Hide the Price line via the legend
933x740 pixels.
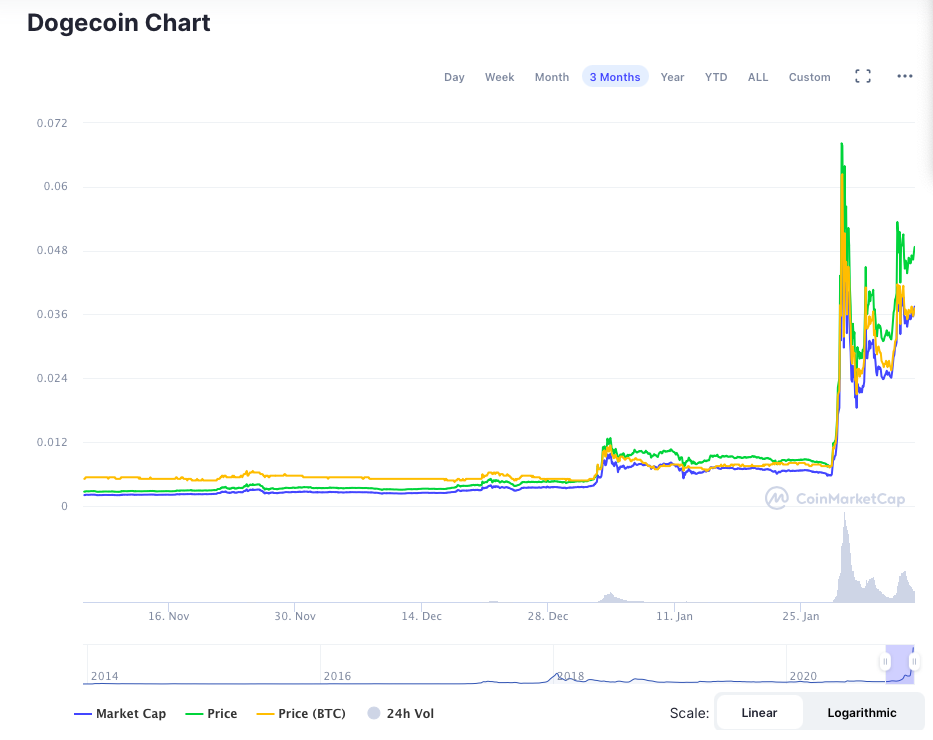coord(211,713)
